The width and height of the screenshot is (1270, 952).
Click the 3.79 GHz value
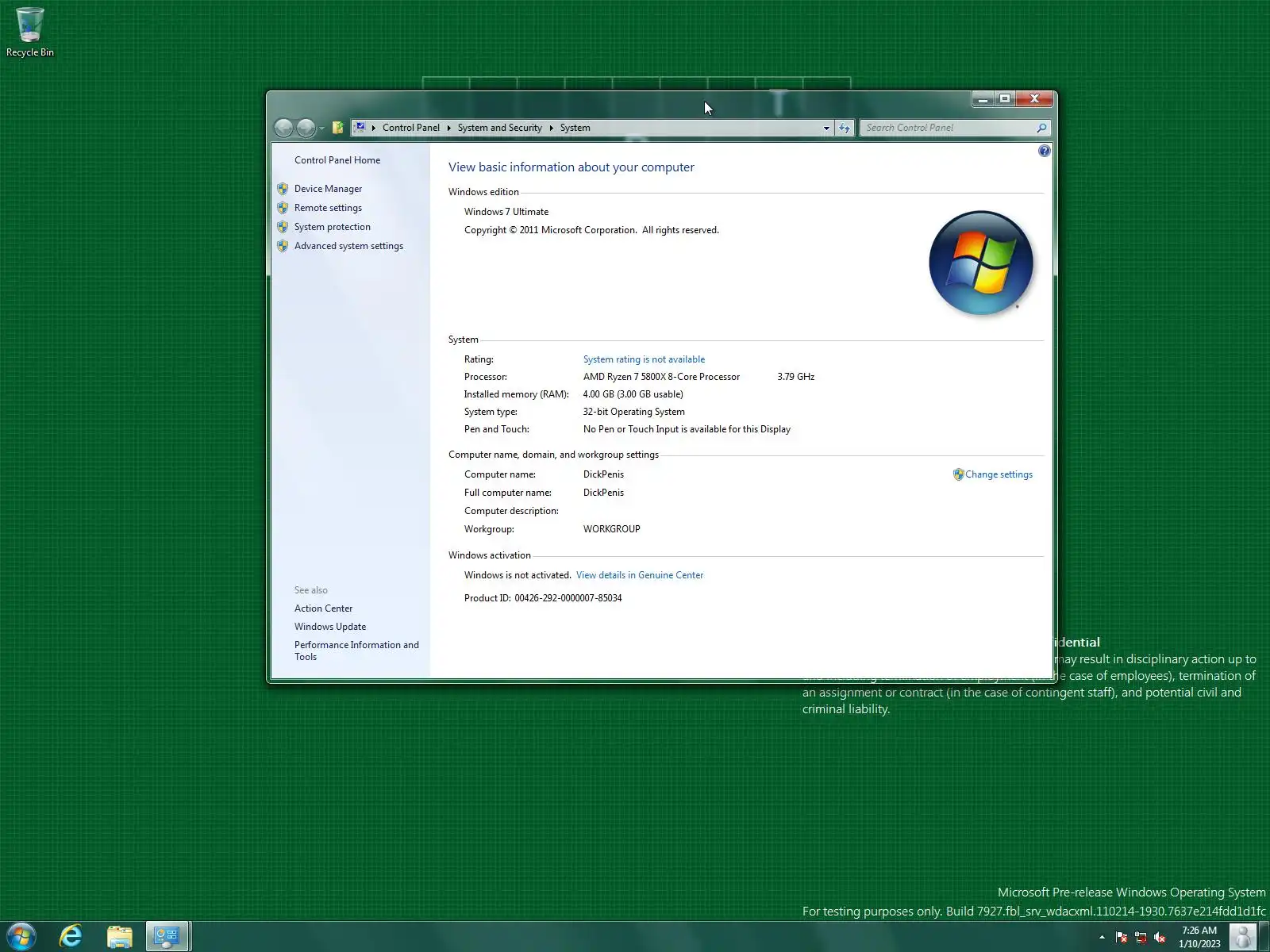(x=795, y=377)
